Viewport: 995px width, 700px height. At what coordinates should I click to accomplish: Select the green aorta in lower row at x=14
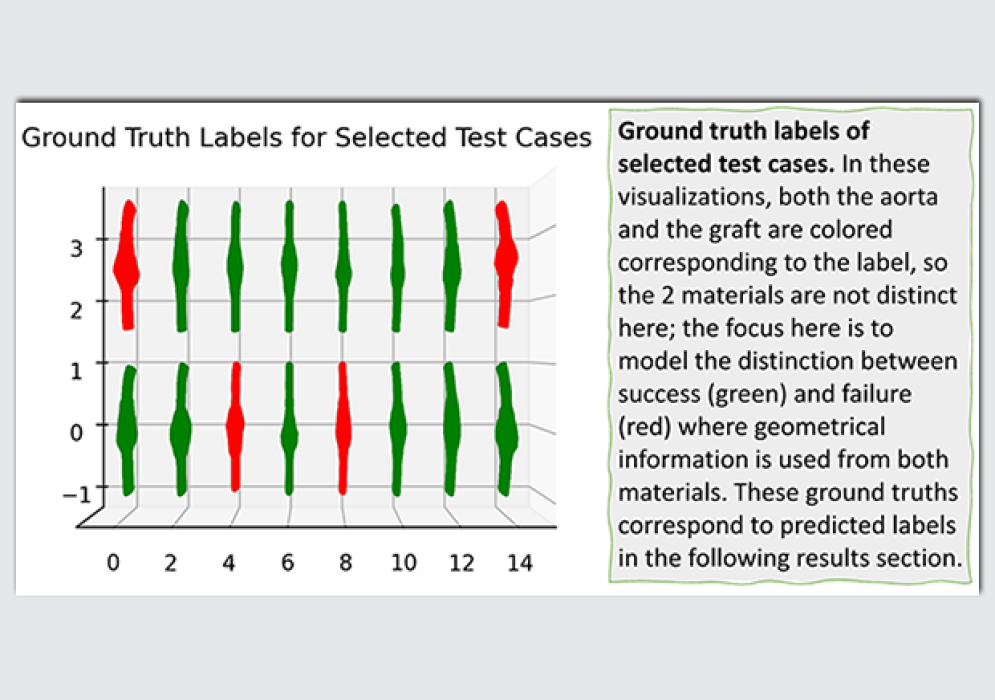(x=505, y=428)
